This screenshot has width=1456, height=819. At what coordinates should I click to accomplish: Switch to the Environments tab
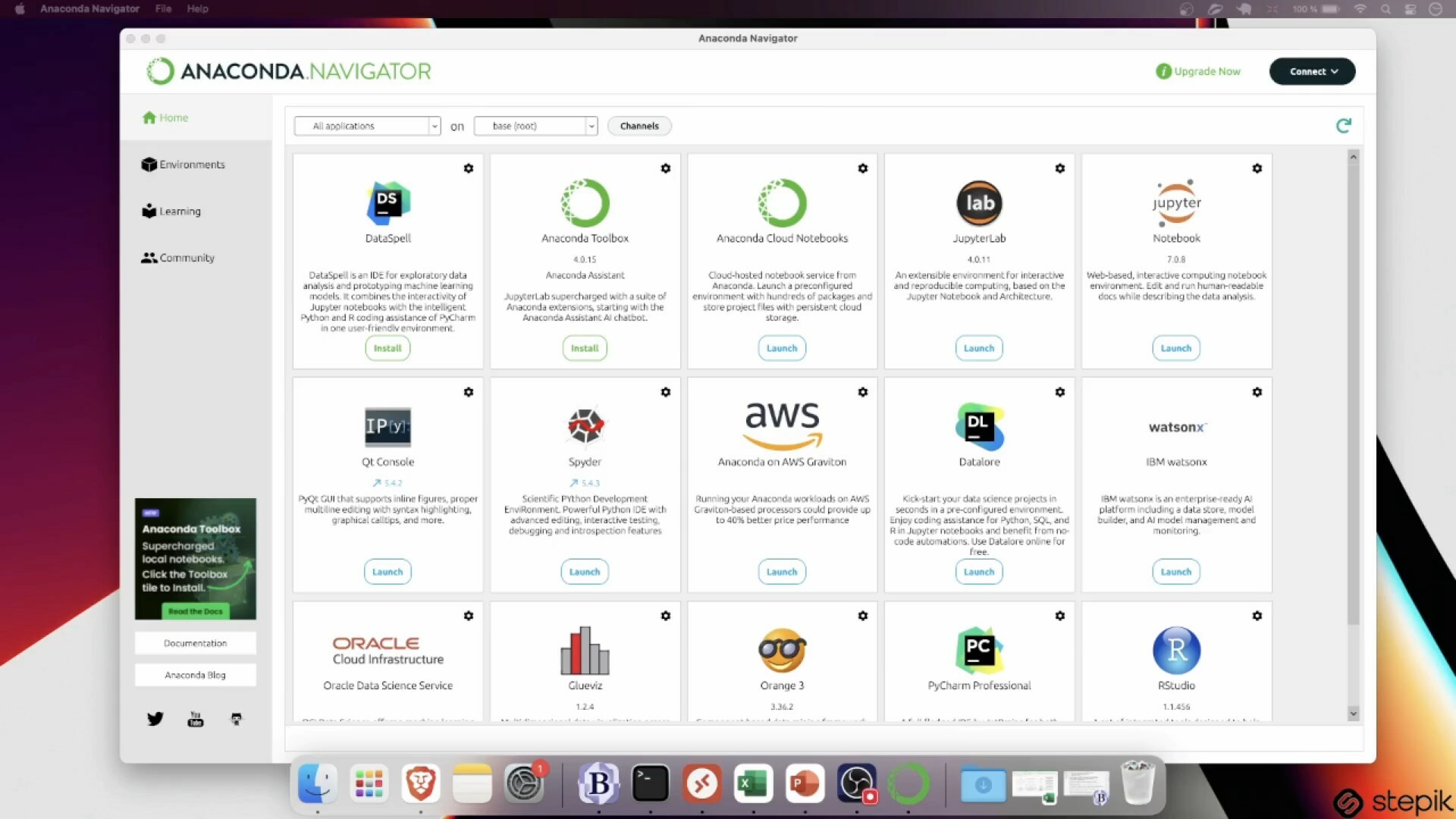click(183, 165)
